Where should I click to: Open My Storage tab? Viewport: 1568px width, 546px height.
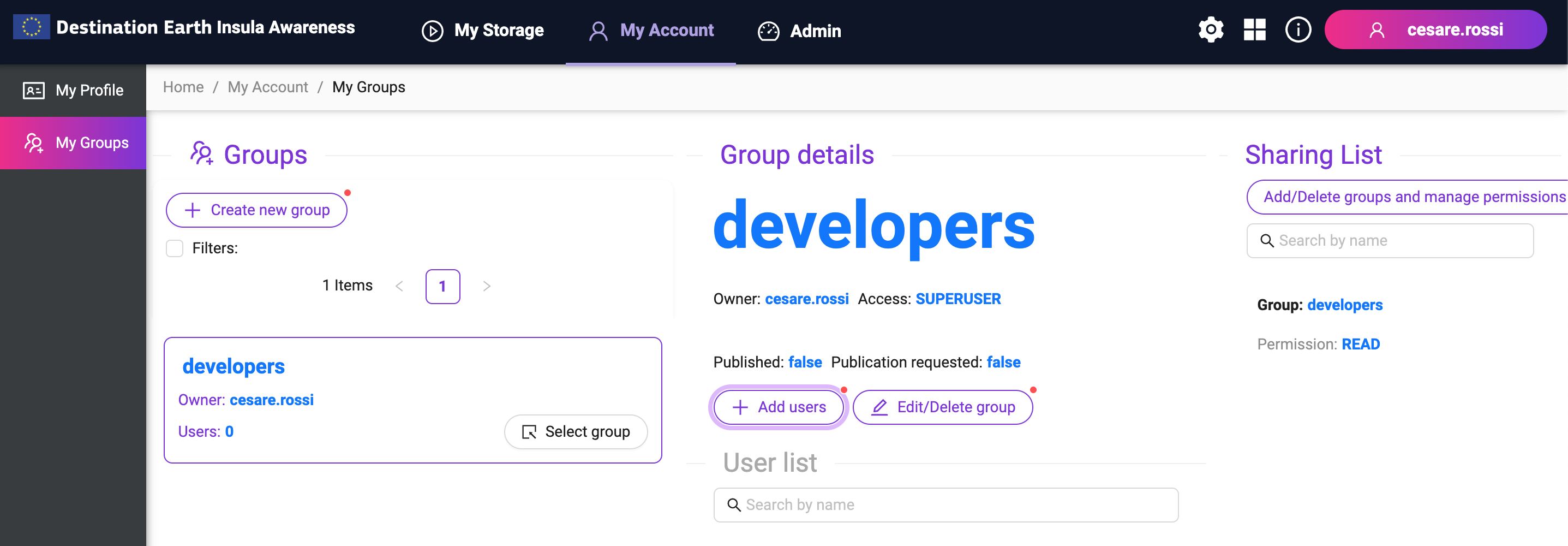[483, 31]
